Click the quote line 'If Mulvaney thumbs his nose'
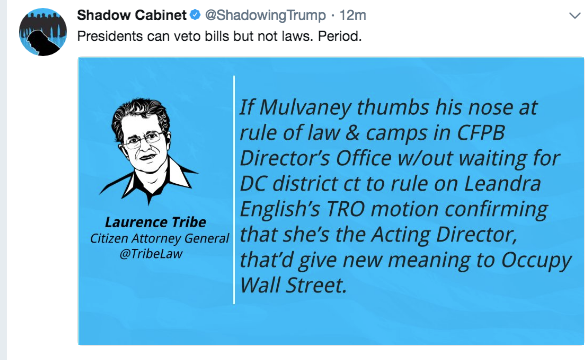The height and width of the screenshot is (360, 588). point(388,108)
